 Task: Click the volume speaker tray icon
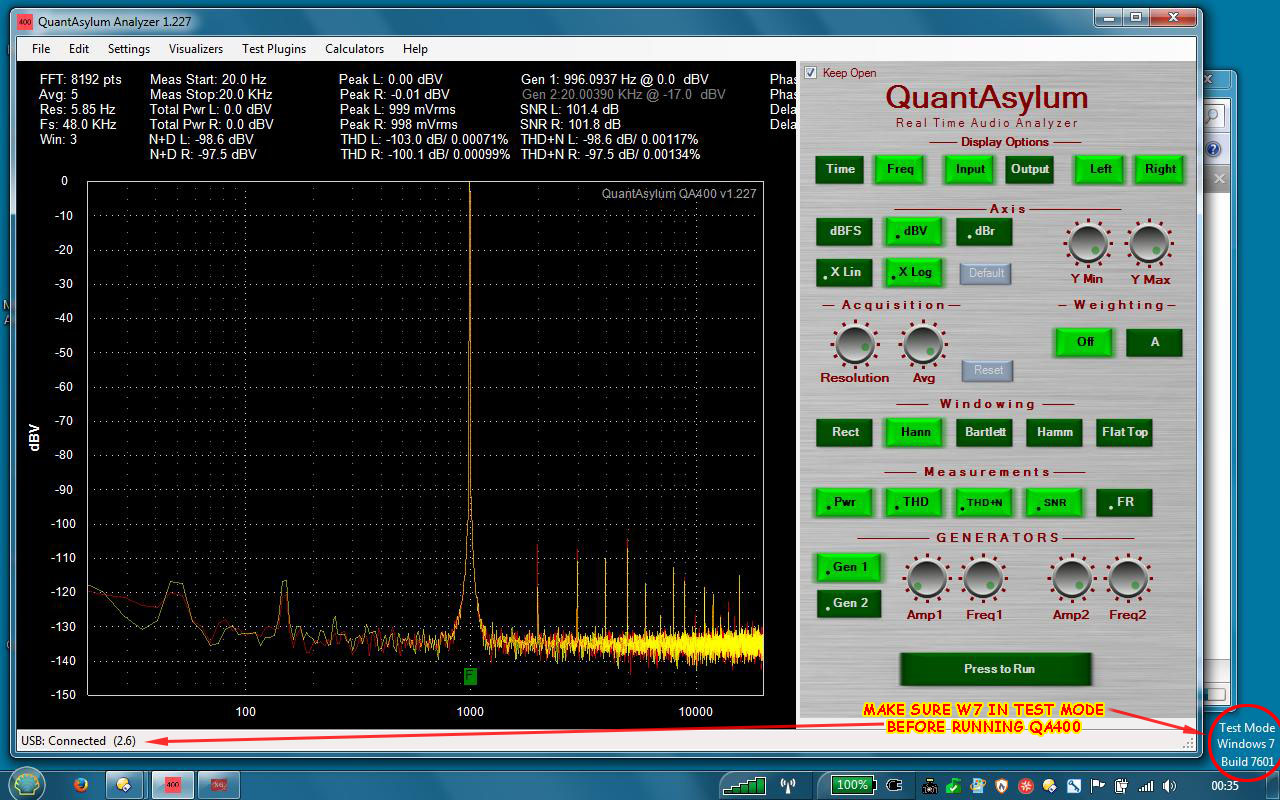click(1169, 786)
